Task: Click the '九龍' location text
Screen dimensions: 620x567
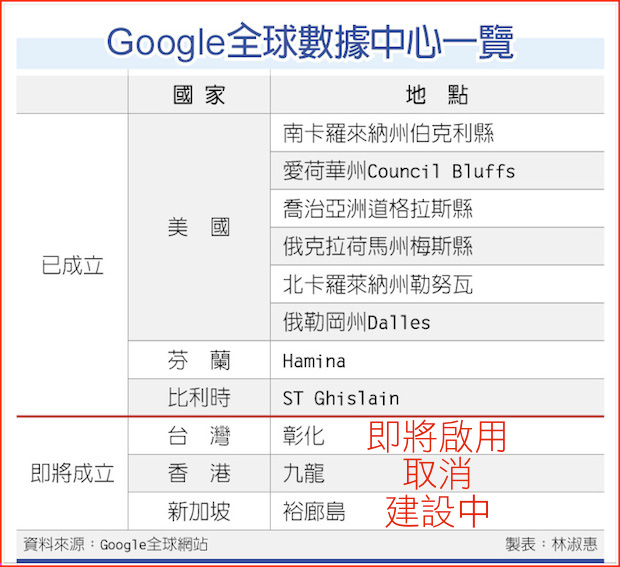Action: pyautogui.click(x=304, y=473)
